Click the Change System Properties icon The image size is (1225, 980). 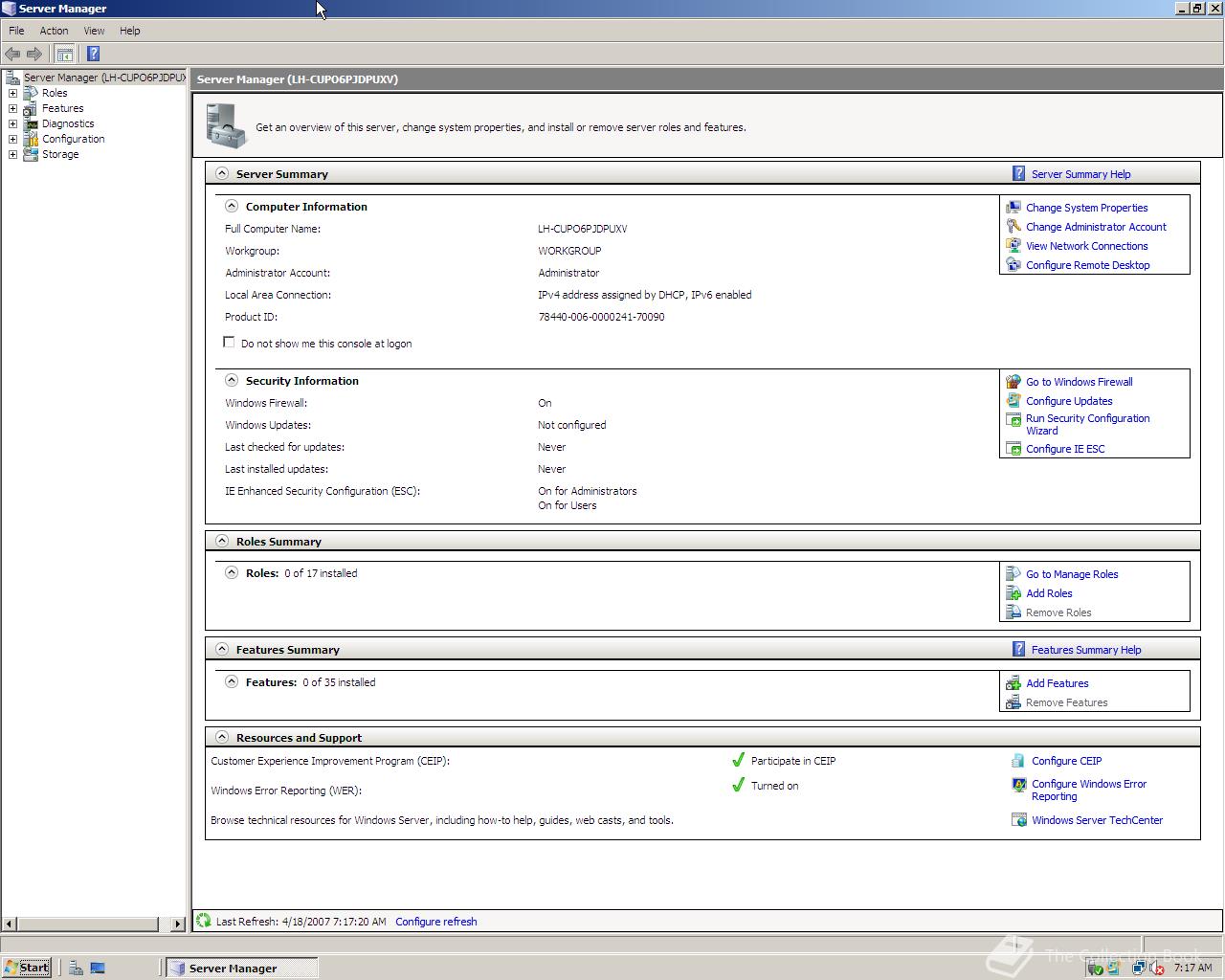[x=1013, y=207]
